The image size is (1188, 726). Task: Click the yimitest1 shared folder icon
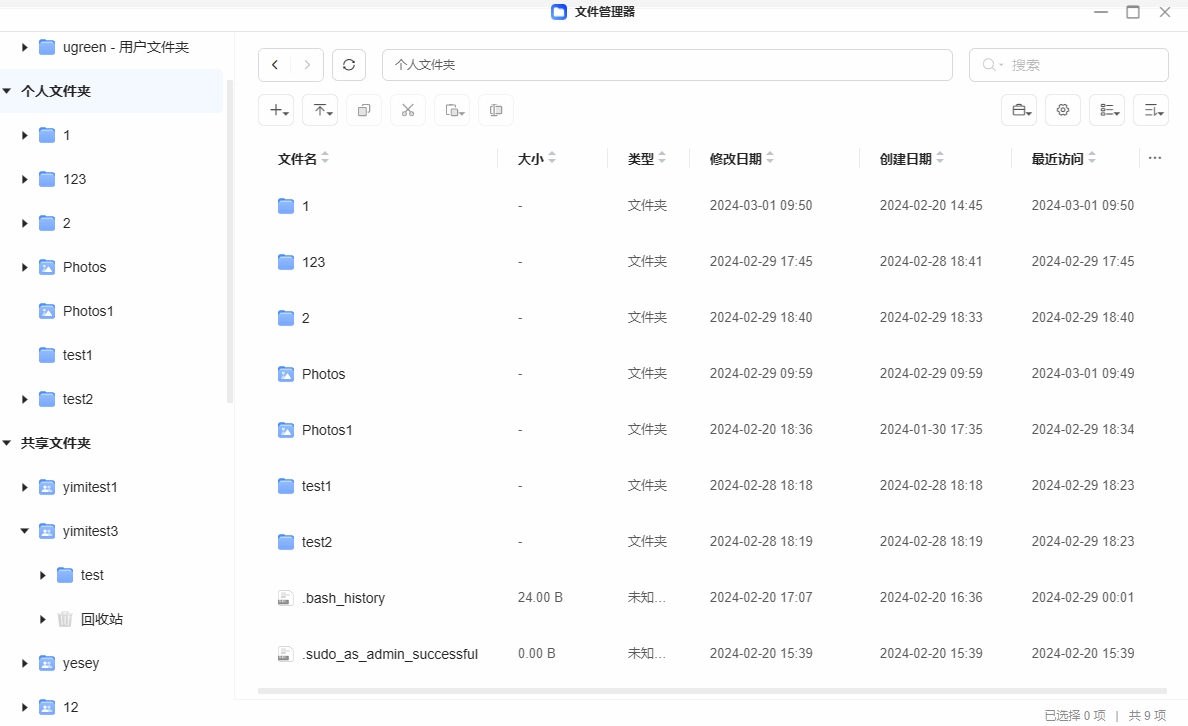(x=47, y=487)
